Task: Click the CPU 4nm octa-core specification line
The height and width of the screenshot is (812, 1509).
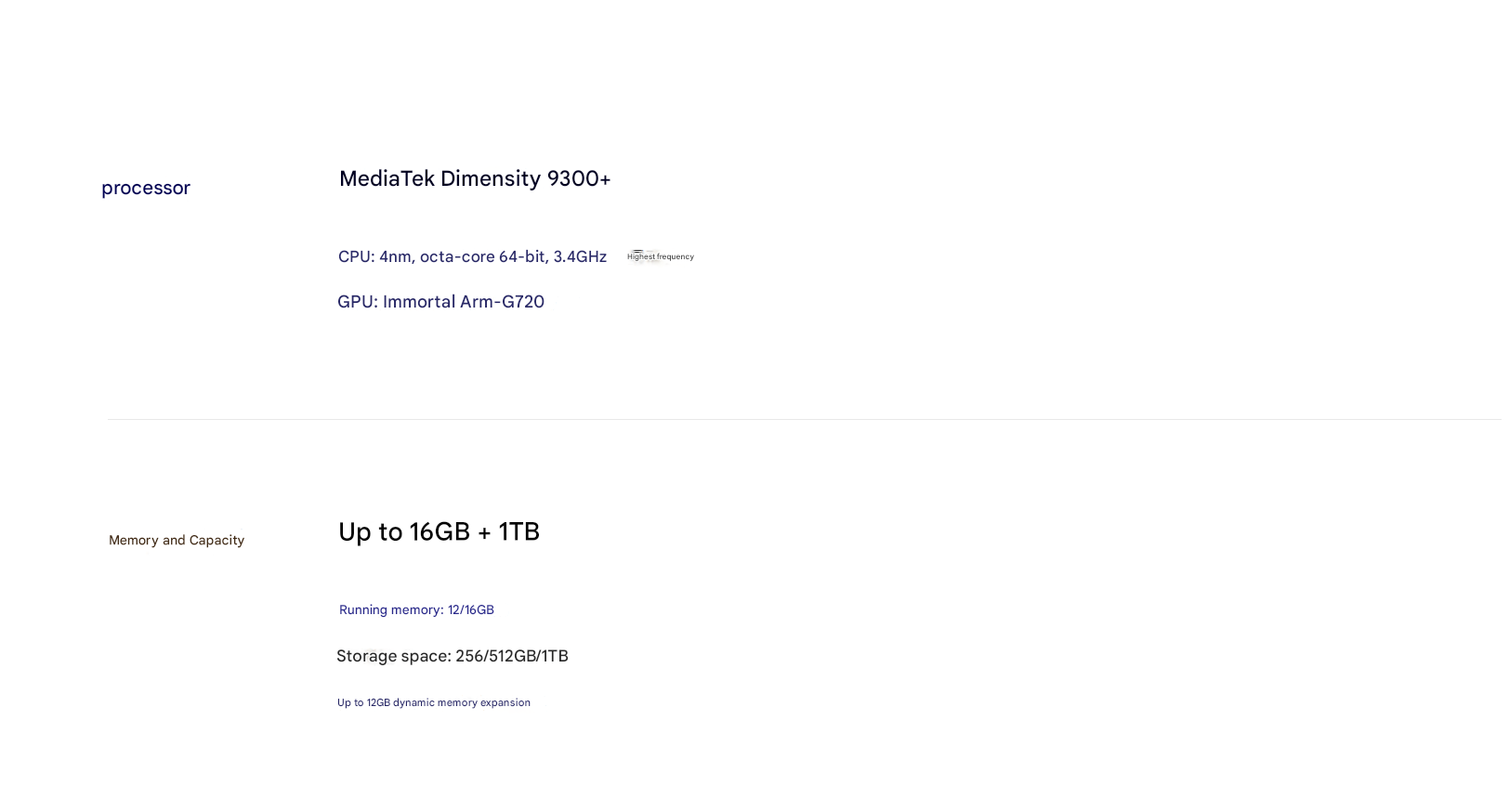Action: tap(472, 256)
